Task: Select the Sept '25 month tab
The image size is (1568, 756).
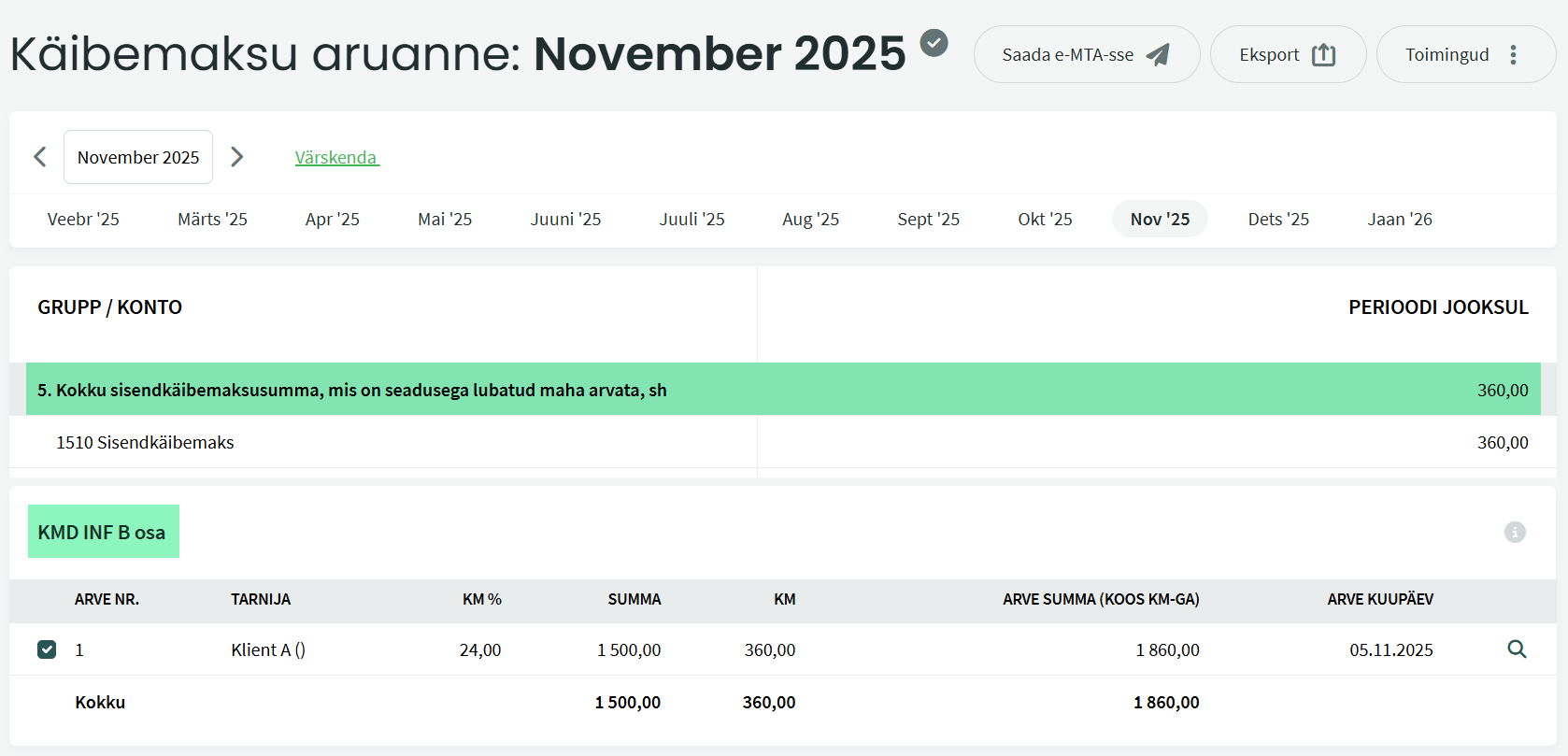Action: 928,220
